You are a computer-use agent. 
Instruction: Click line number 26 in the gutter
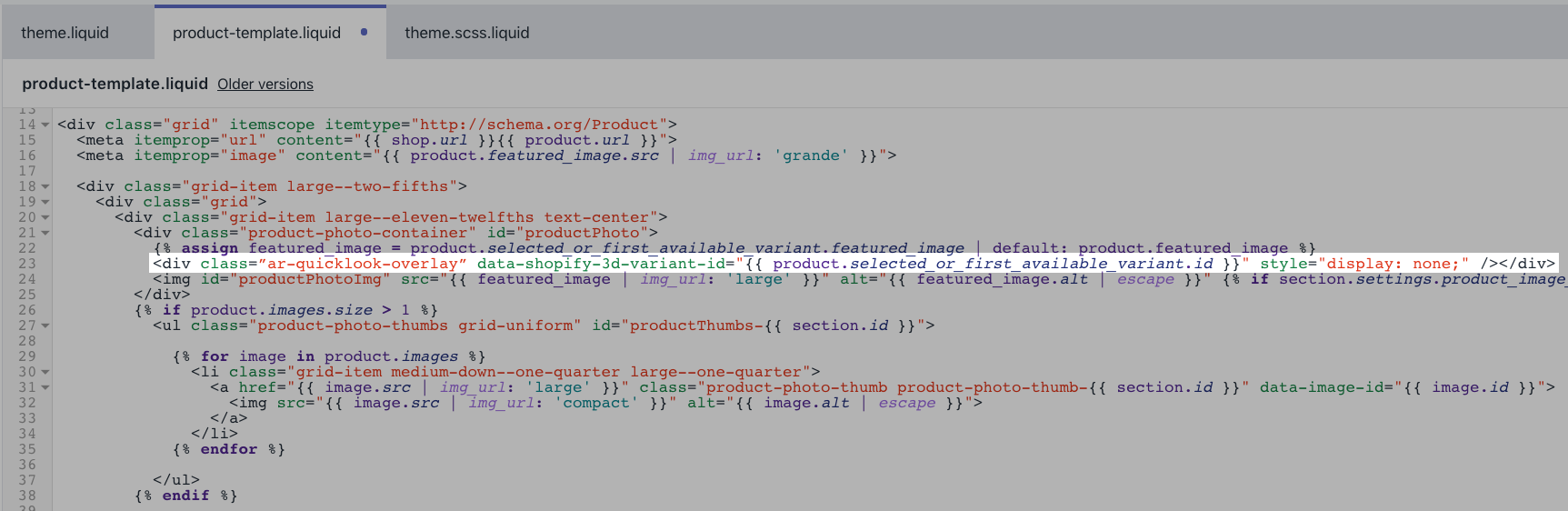[x=27, y=310]
